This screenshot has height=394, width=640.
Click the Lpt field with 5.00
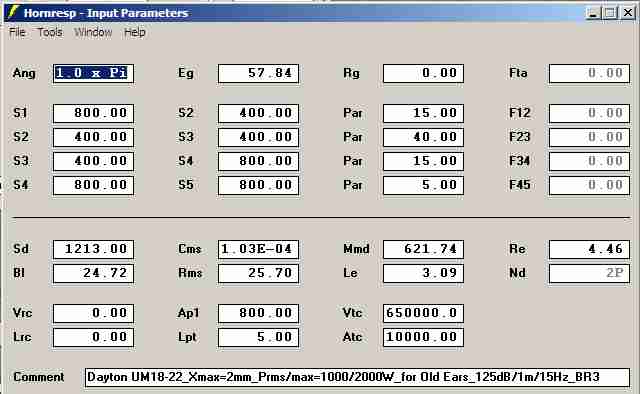[x=258, y=338]
